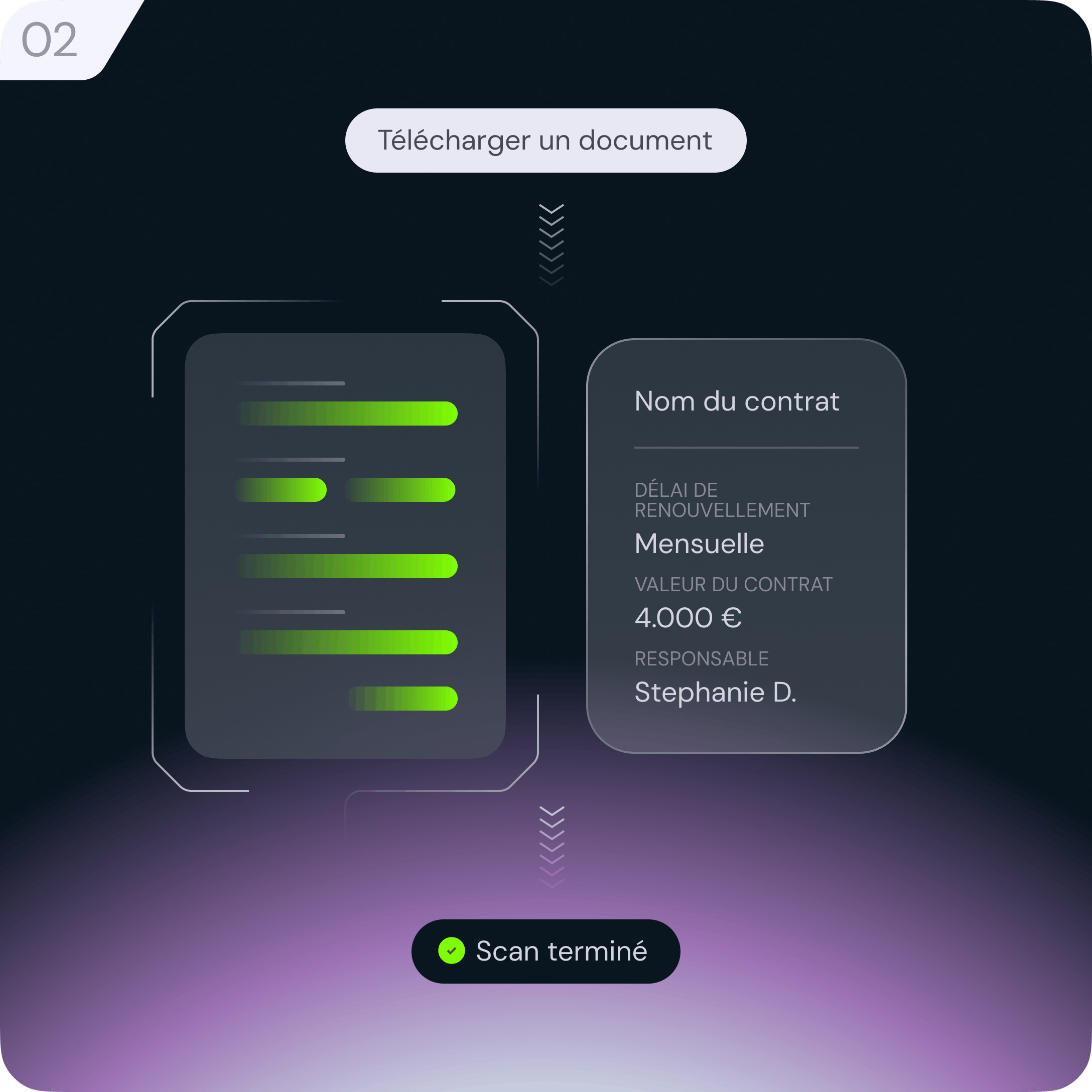
Task: Click the third green highlighted bar
Action: (348, 566)
